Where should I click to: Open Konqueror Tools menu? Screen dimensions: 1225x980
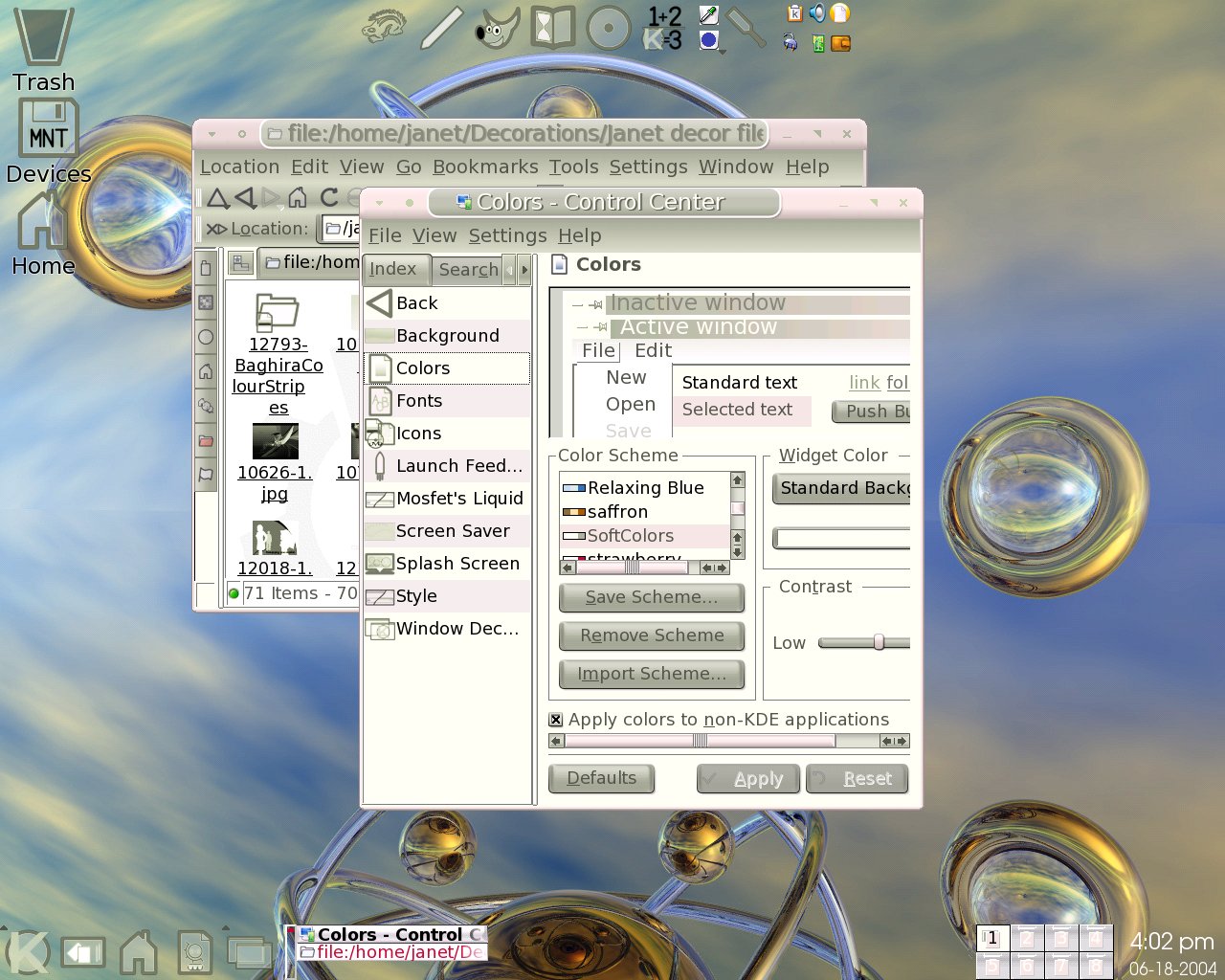(x=573, y=167)
